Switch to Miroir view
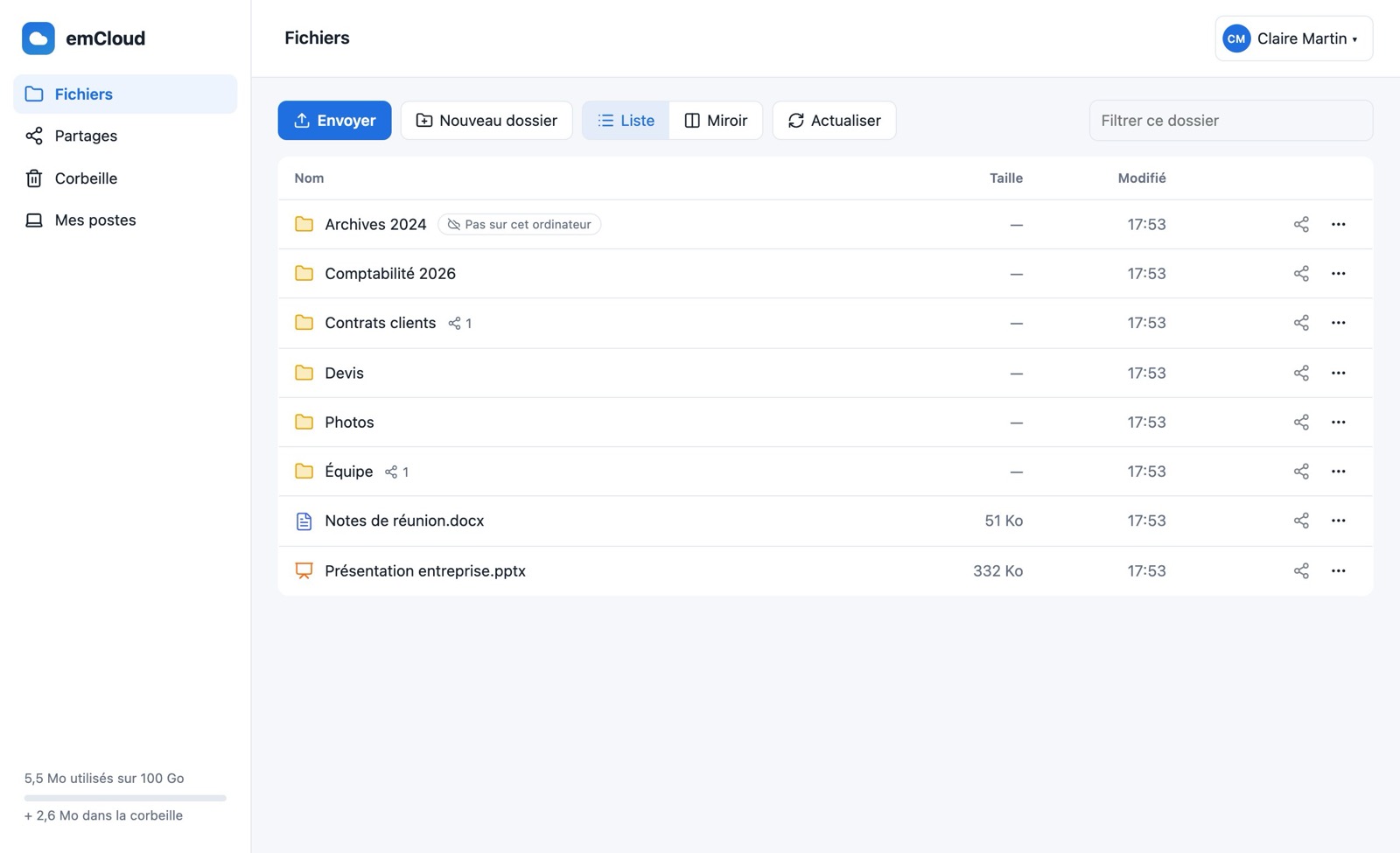This screenshot has height=853, width=1400. click(x=716, y=120)
